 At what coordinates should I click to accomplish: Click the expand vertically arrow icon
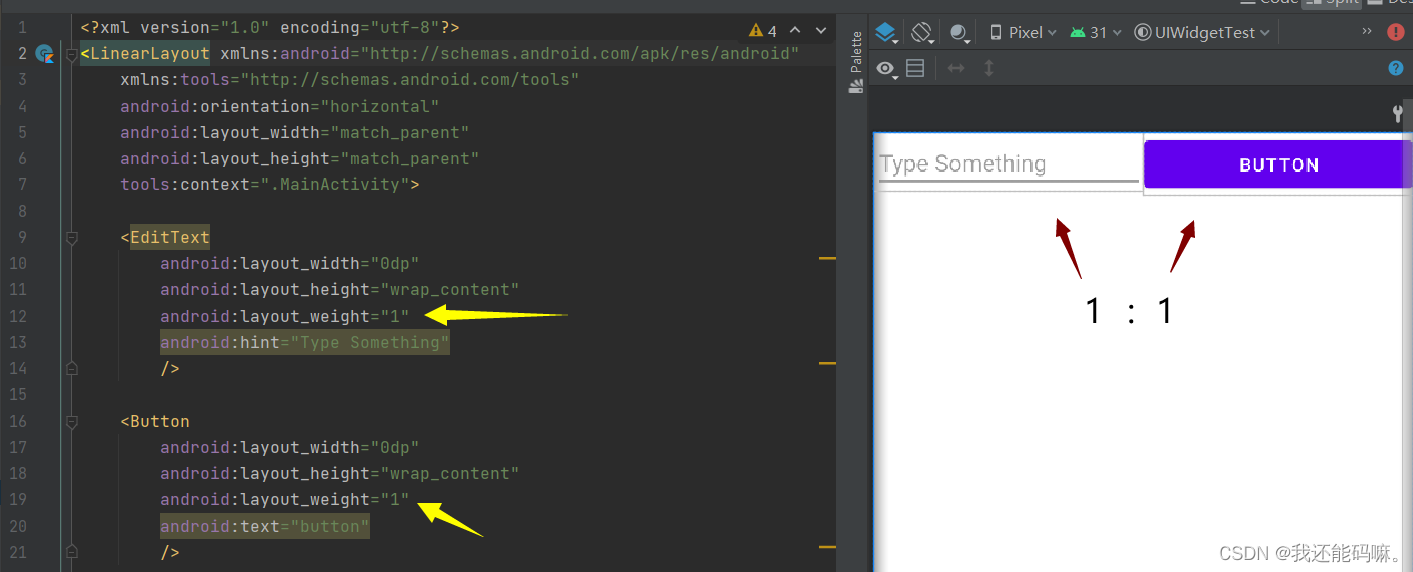[x=989, y=68]
